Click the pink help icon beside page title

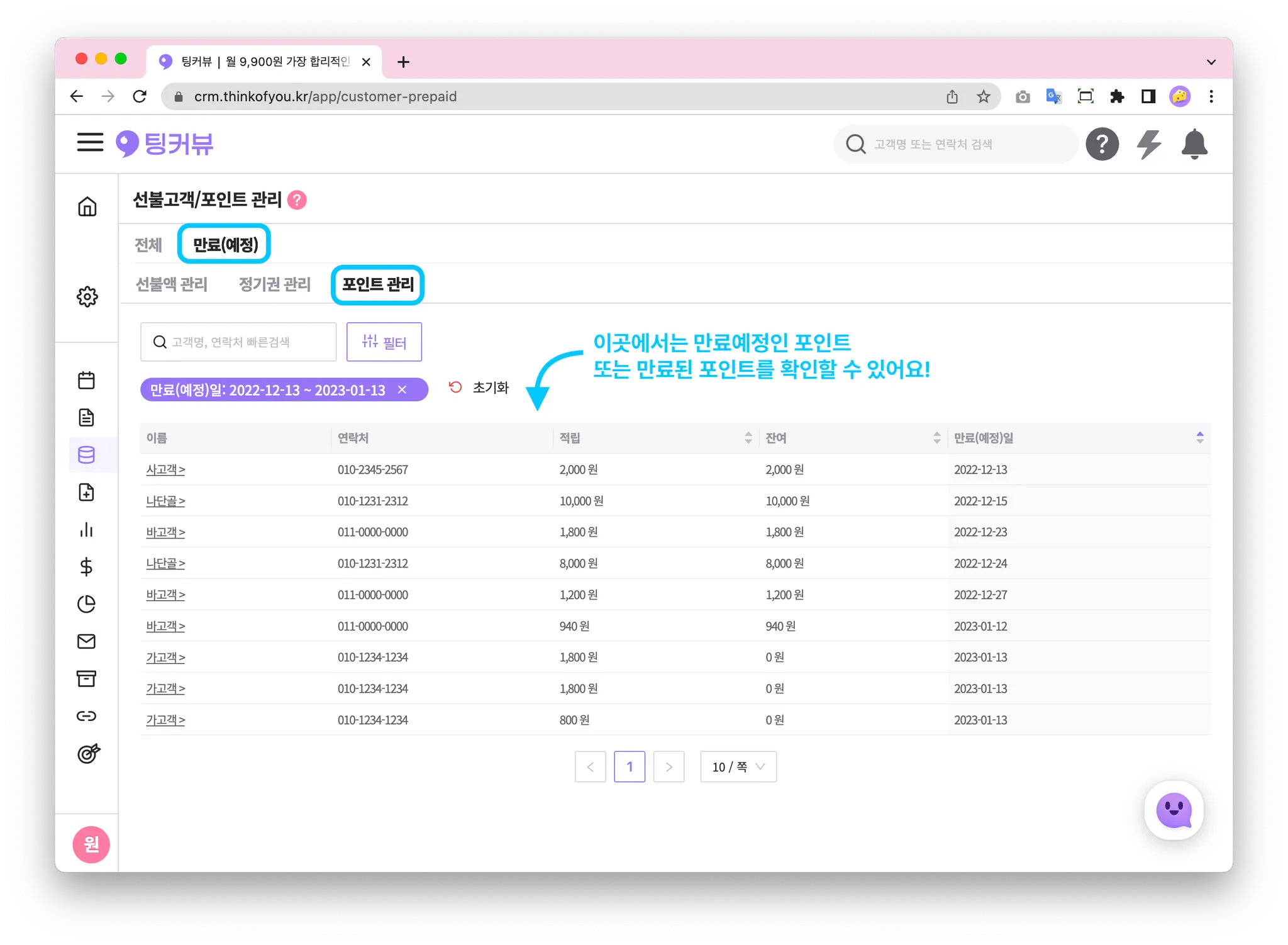click(297, 200)
